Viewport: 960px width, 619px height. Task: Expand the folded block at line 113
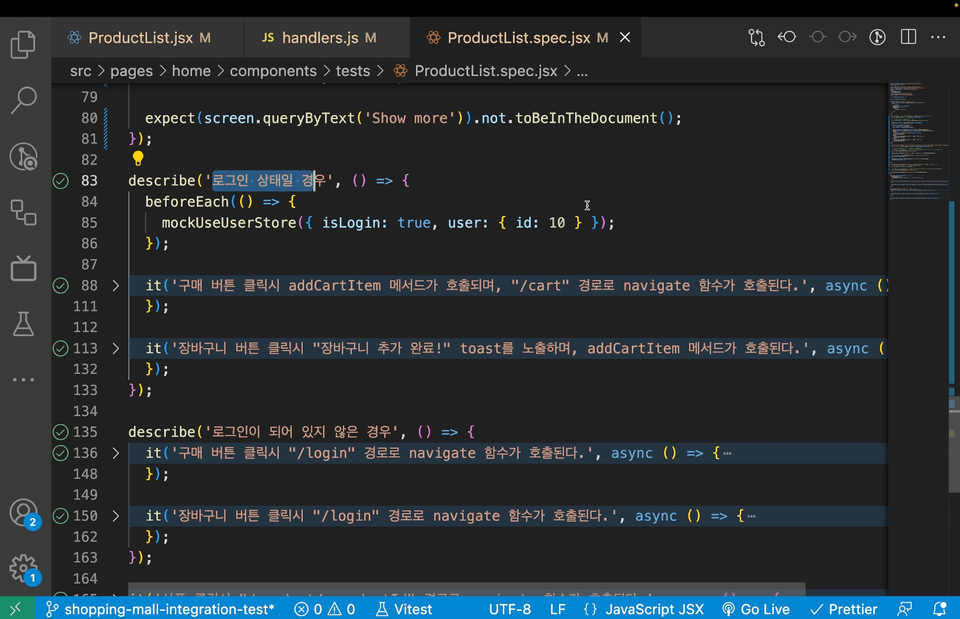115,349
